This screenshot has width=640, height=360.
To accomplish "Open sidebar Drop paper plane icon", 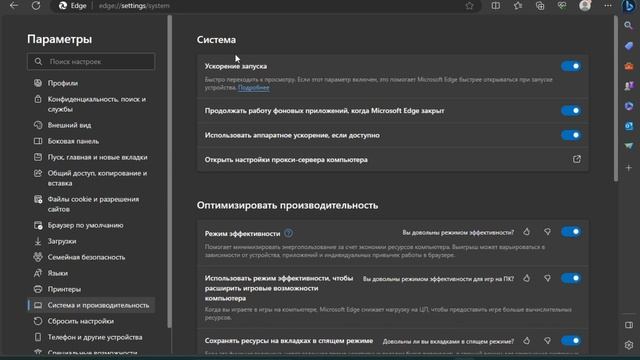I will point(629,146).
